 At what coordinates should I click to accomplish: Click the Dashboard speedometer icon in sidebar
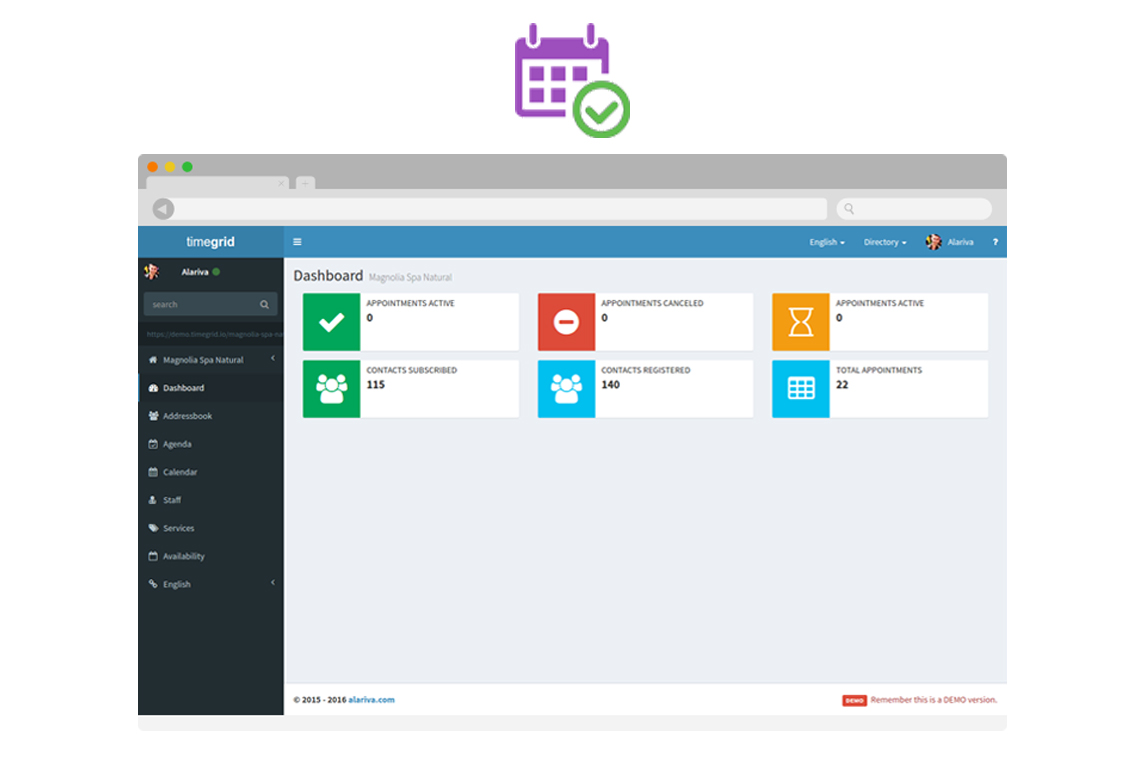coord(153,388)
